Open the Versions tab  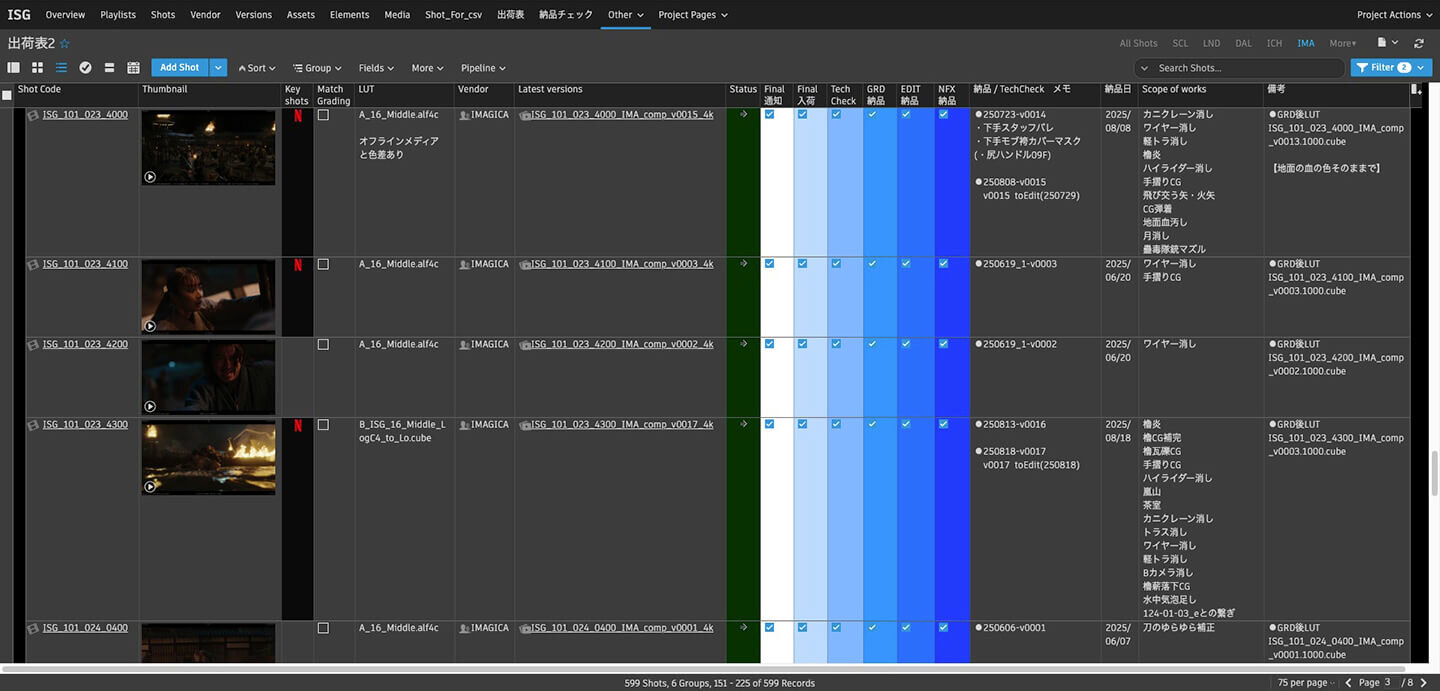[x=253, y=15]
